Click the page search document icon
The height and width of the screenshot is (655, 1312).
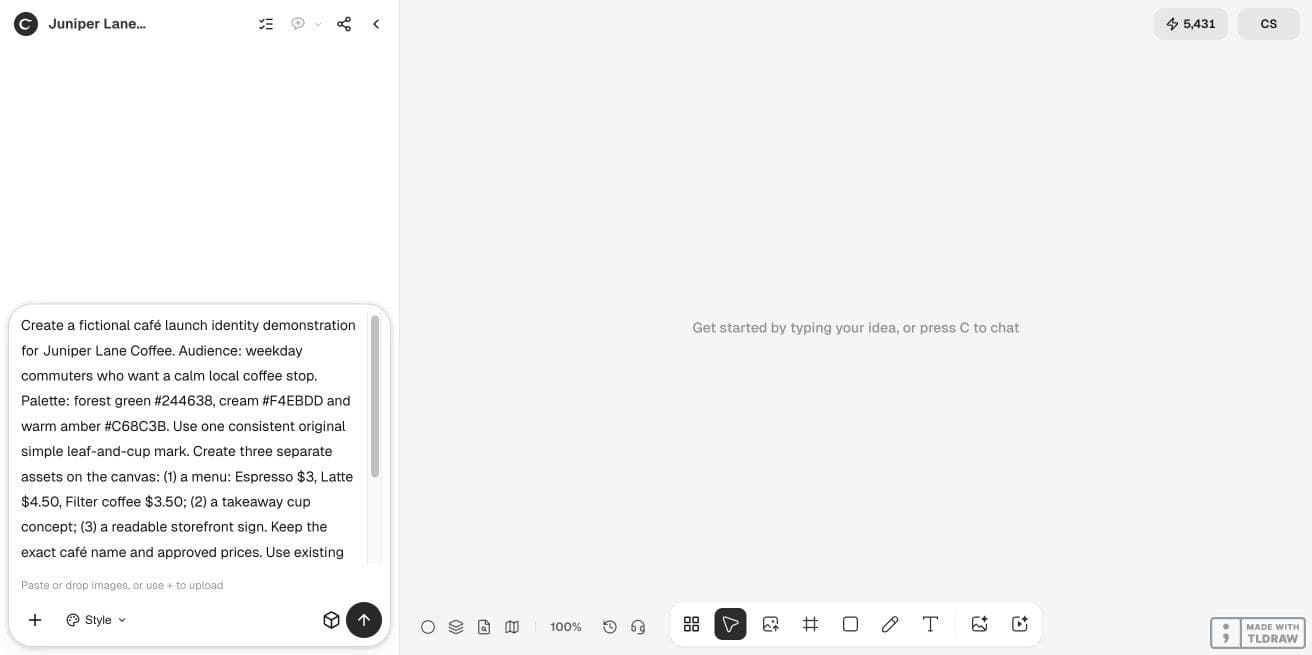(484, 627)
